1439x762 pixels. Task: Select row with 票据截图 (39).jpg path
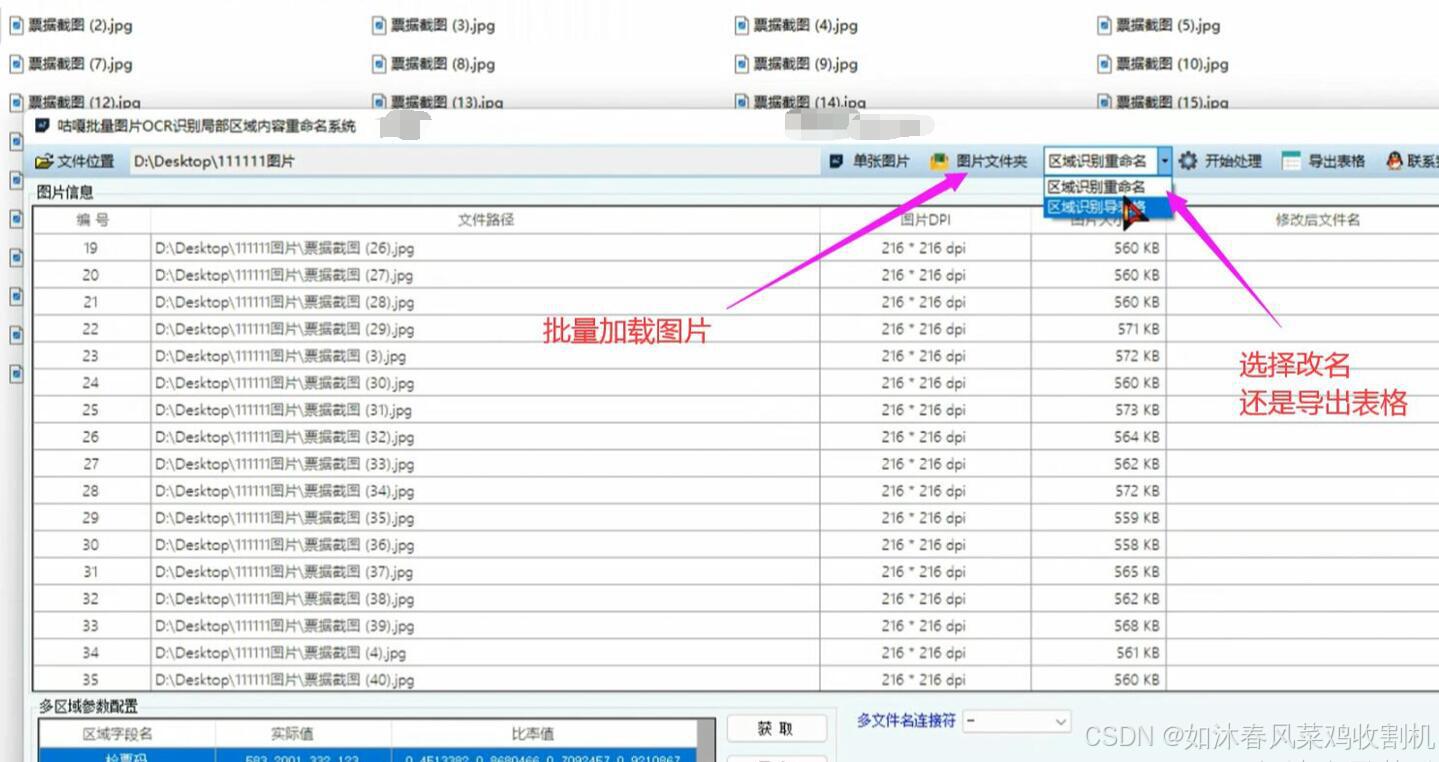click(x=736, y=626)
